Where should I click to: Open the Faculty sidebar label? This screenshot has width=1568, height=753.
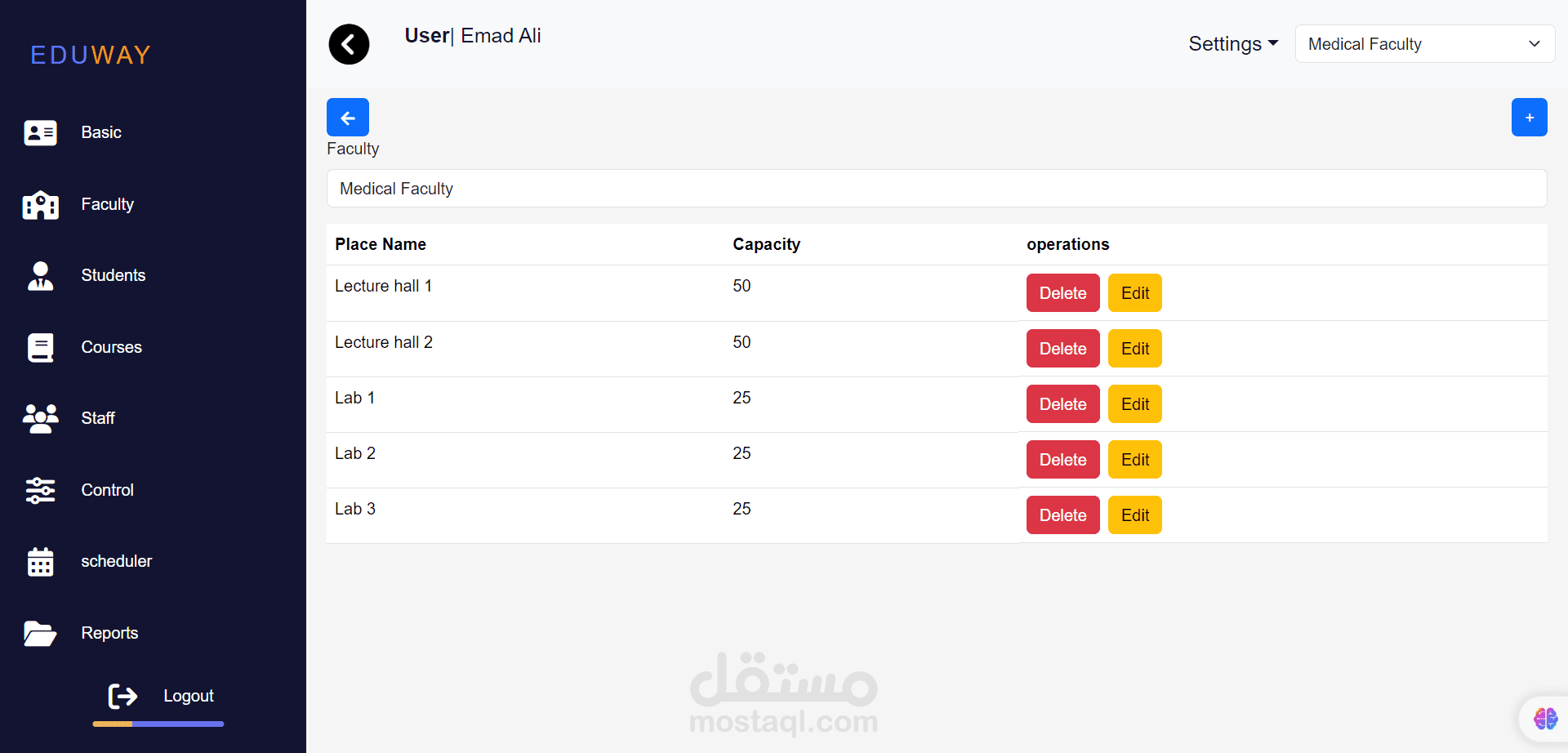[108, 204]
